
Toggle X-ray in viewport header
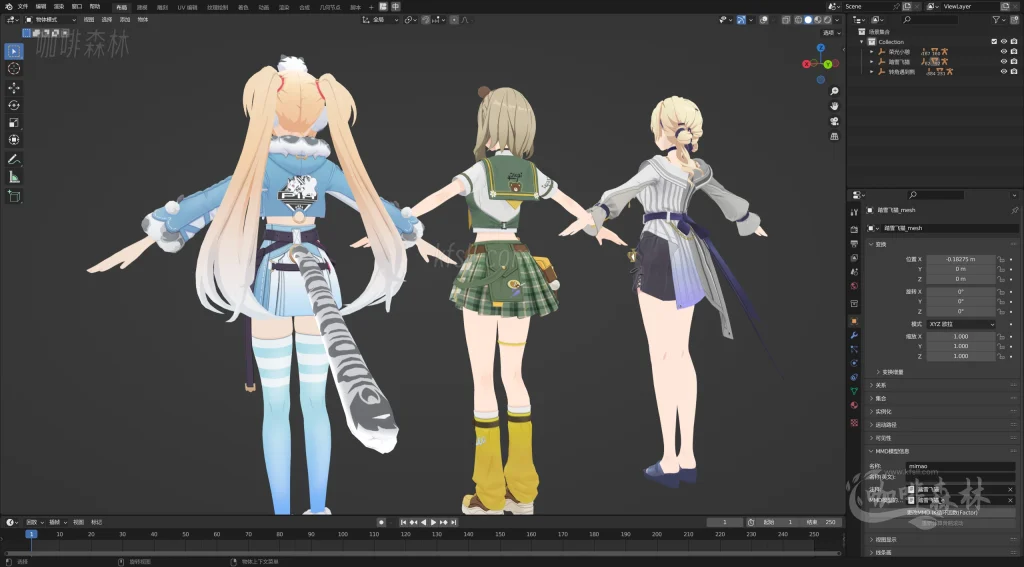click(x=786, y=20)
